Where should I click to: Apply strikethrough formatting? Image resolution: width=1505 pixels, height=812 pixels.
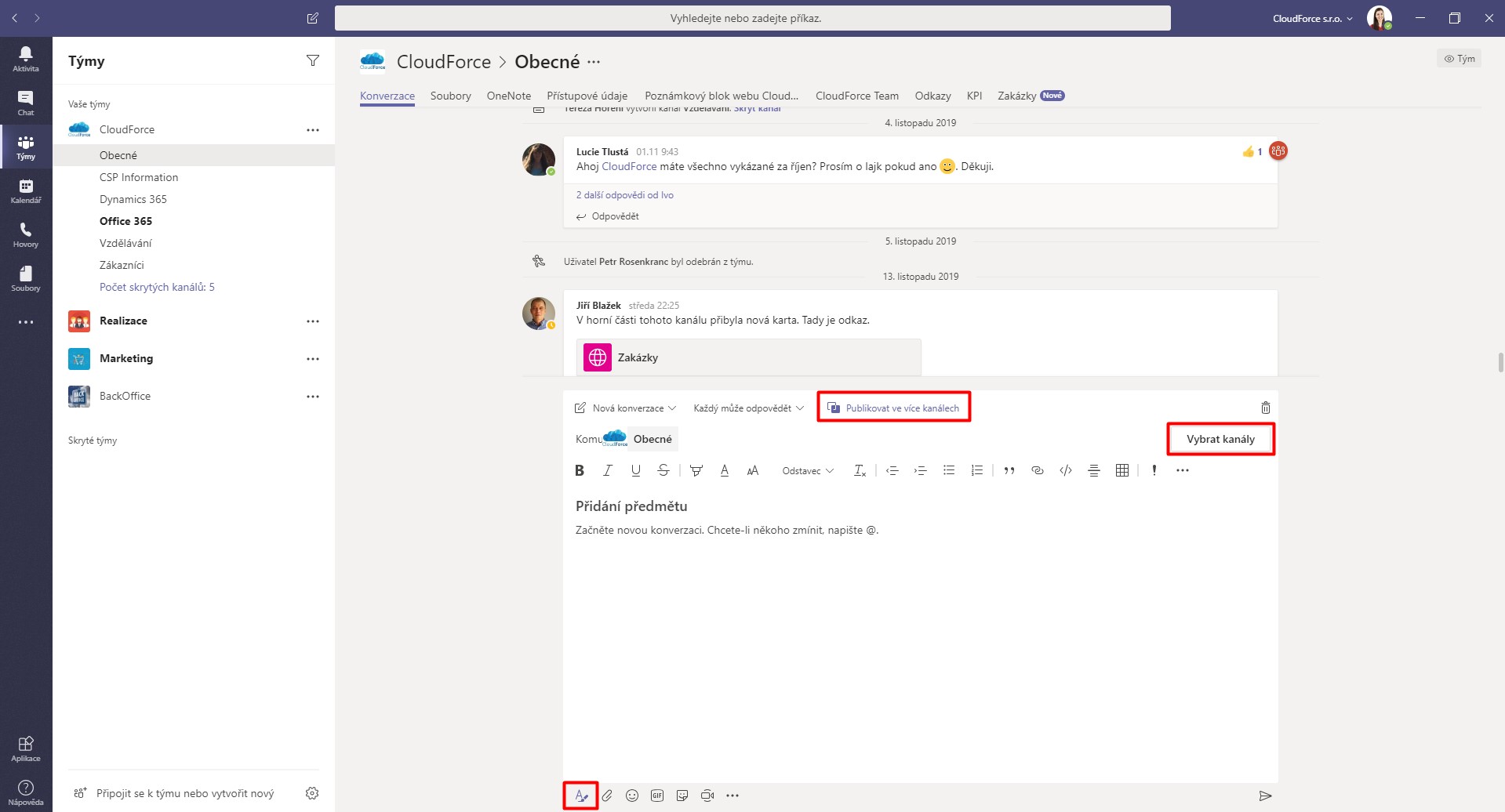pos(663,470)
